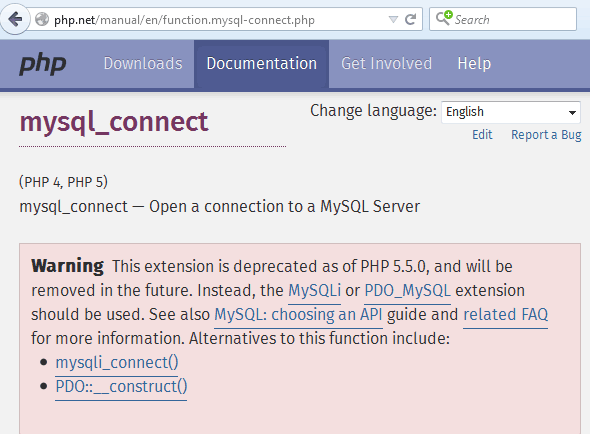Screen dimensions: 590x434
Task: Open the Downloads menu item
Action: click(143, 64)
